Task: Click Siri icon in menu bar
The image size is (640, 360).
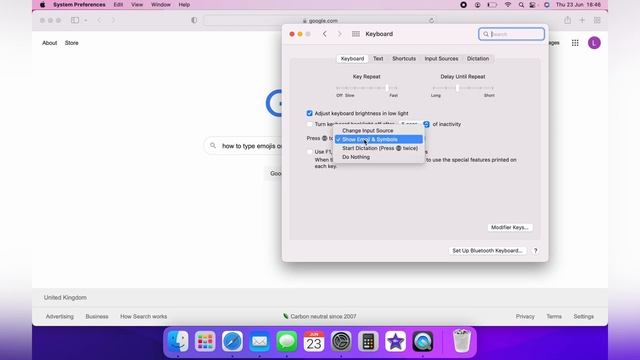Action: [547, 5]
